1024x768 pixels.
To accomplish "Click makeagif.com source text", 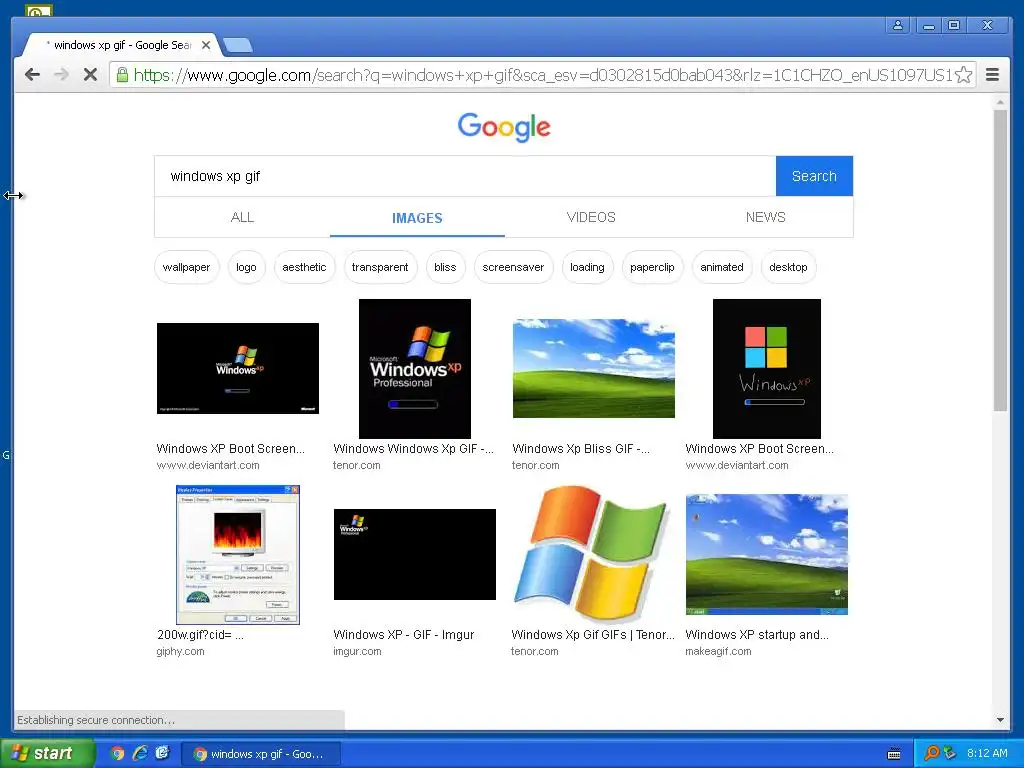I will 718,652.
